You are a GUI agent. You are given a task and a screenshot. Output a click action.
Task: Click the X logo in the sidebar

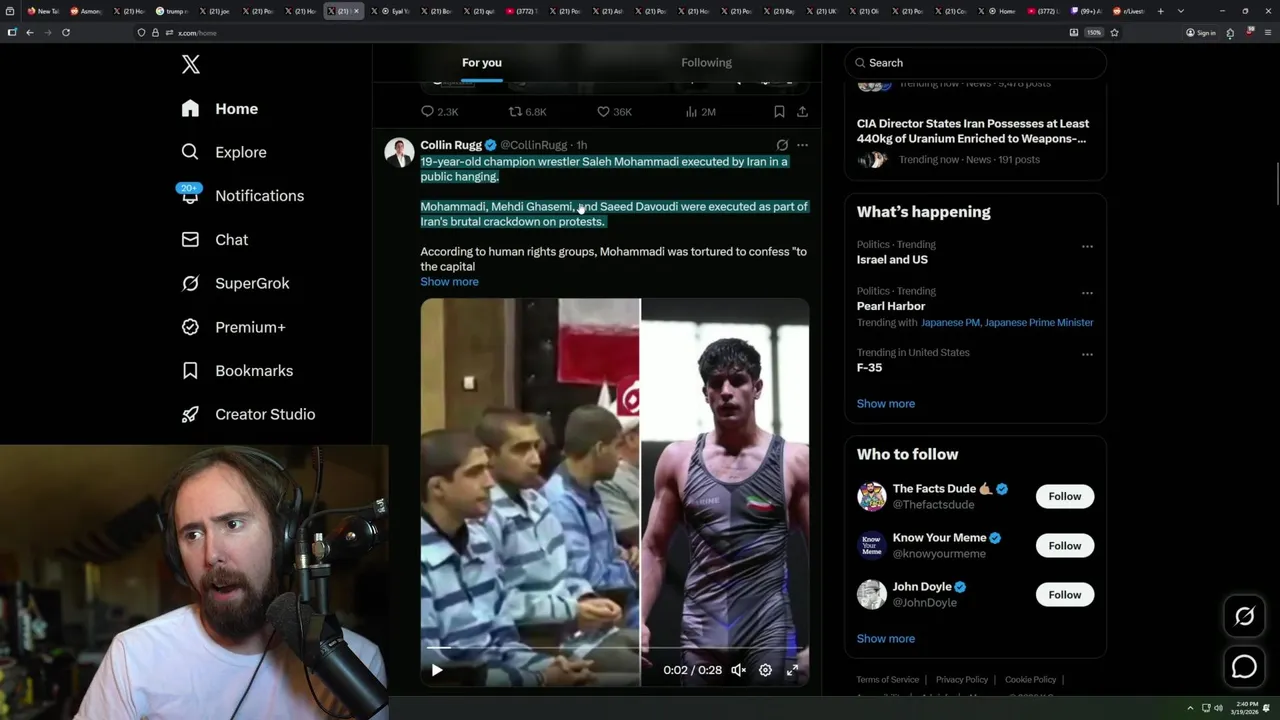point(191,65)
